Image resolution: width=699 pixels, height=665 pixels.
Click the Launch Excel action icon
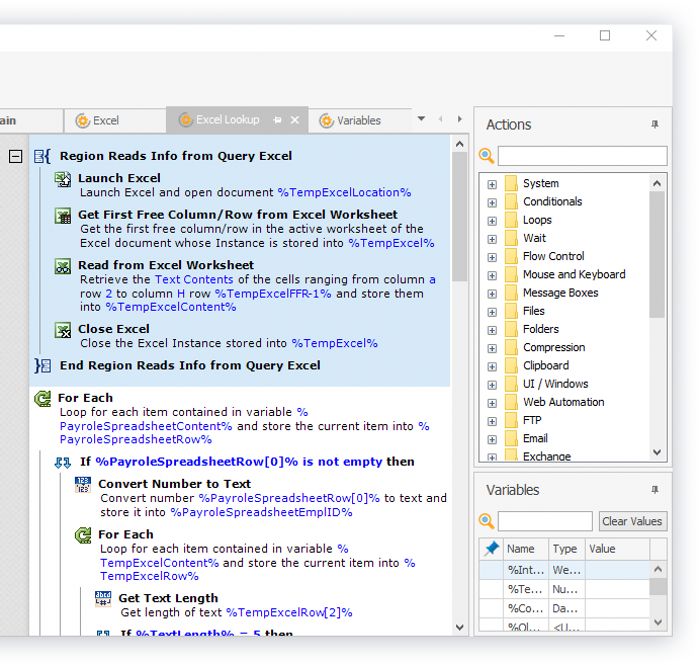[63, 179]
